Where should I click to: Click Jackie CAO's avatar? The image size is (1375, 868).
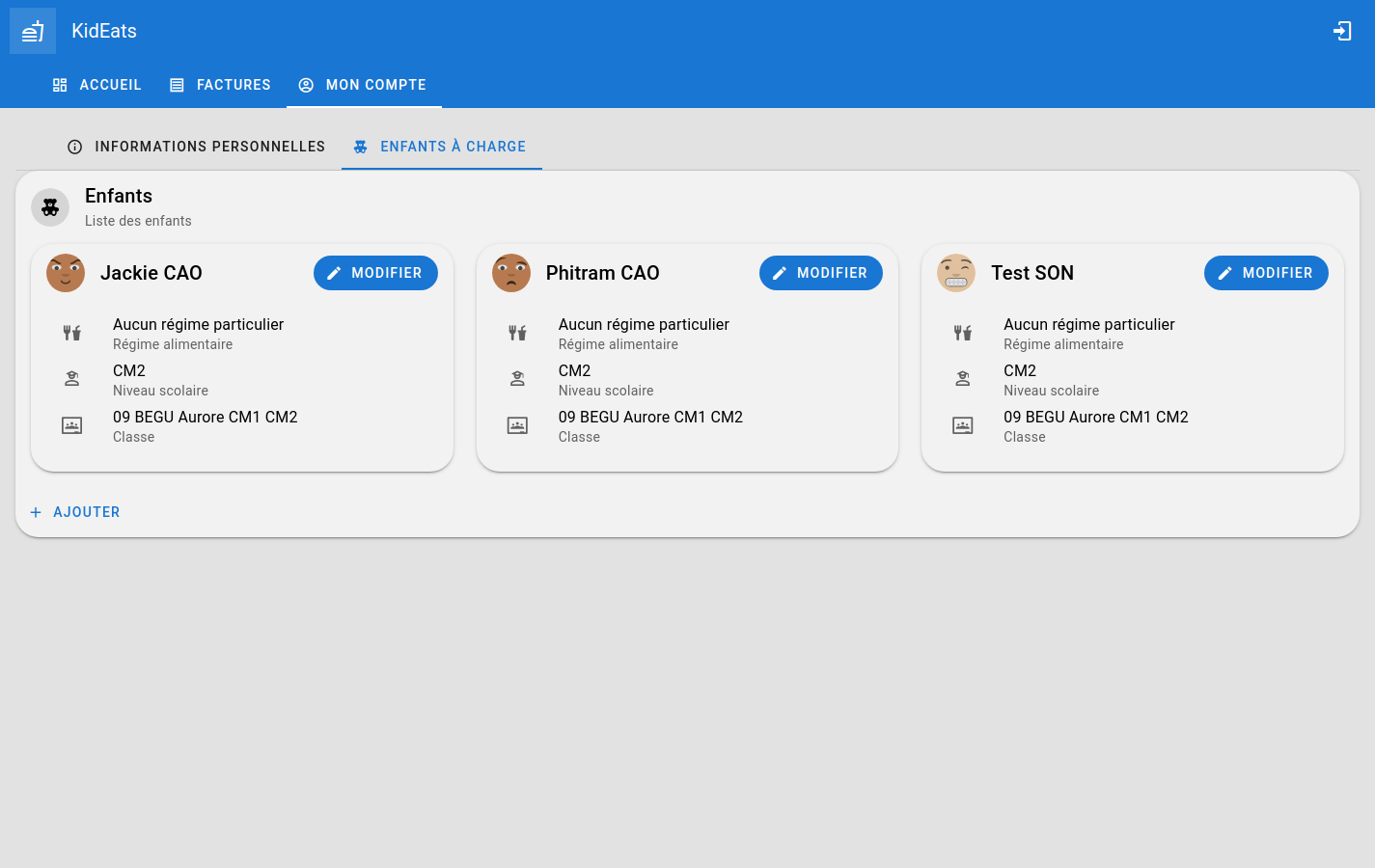66,273
